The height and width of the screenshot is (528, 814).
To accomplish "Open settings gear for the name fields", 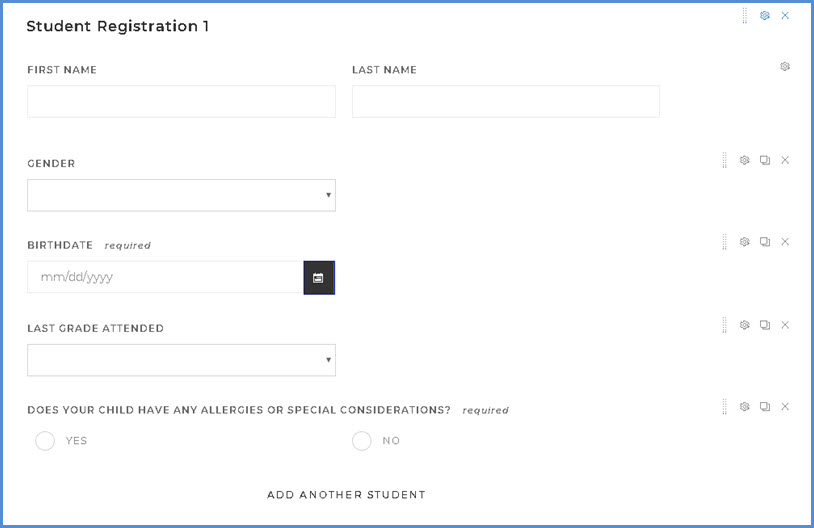I will 785,67.
